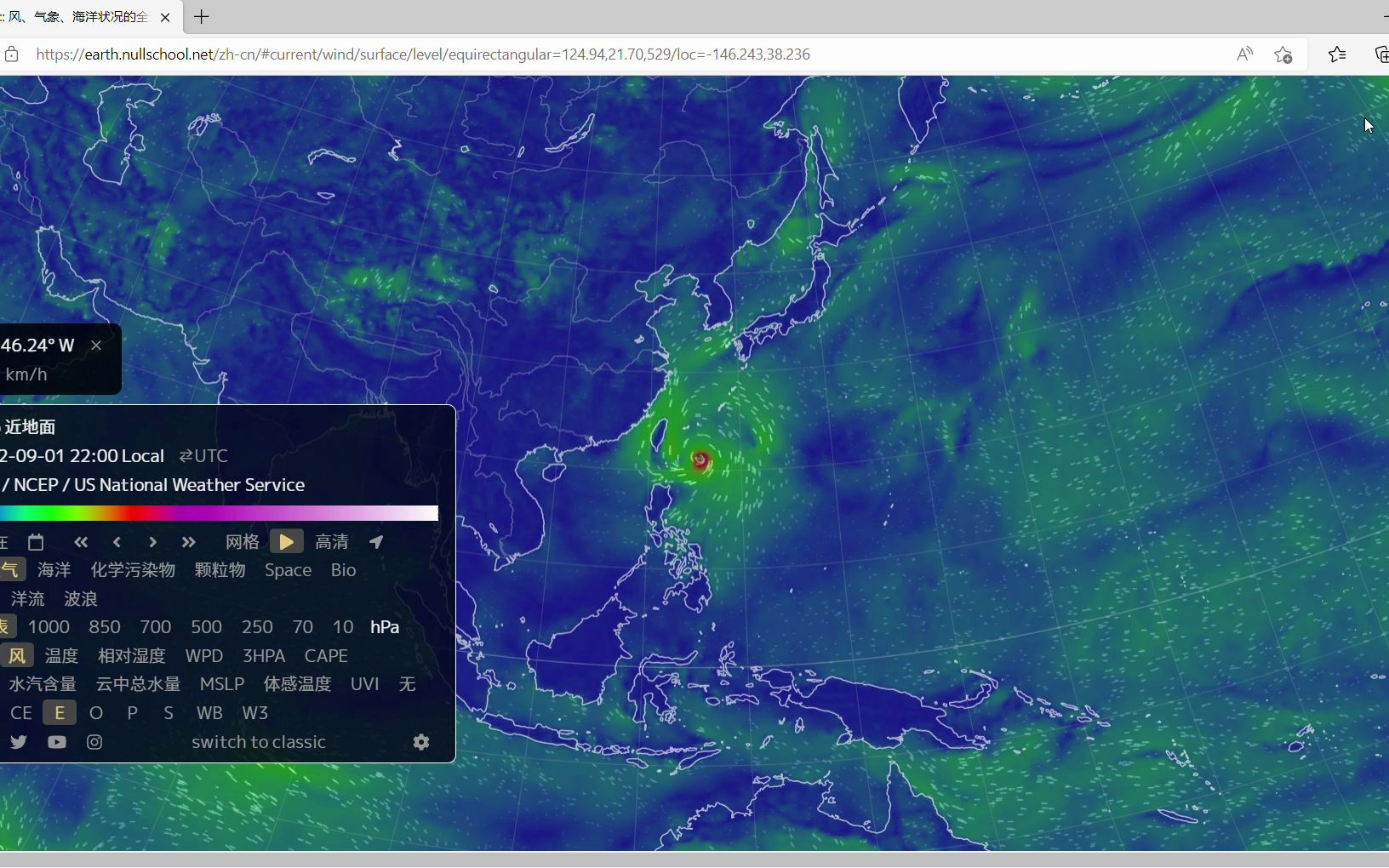Enable 高清 high-definition mode
This screenshot has width=1389, height=868.
(332, 542)
